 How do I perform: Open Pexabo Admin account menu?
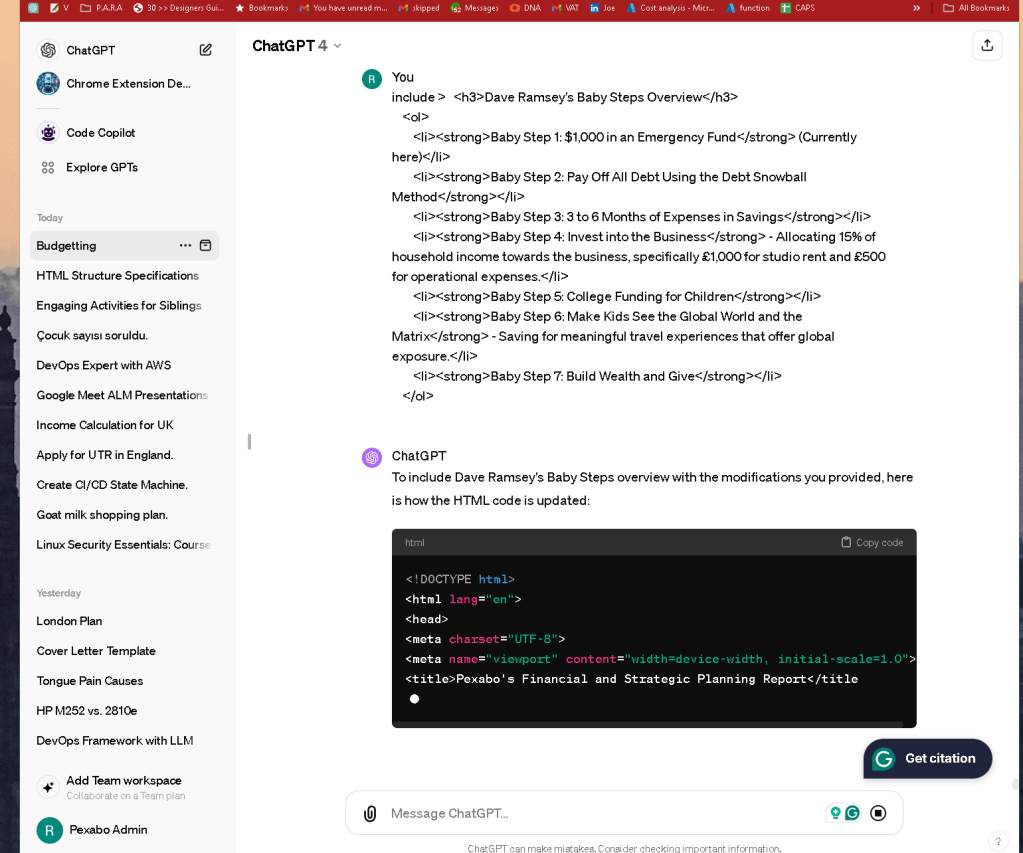(124, 830)
